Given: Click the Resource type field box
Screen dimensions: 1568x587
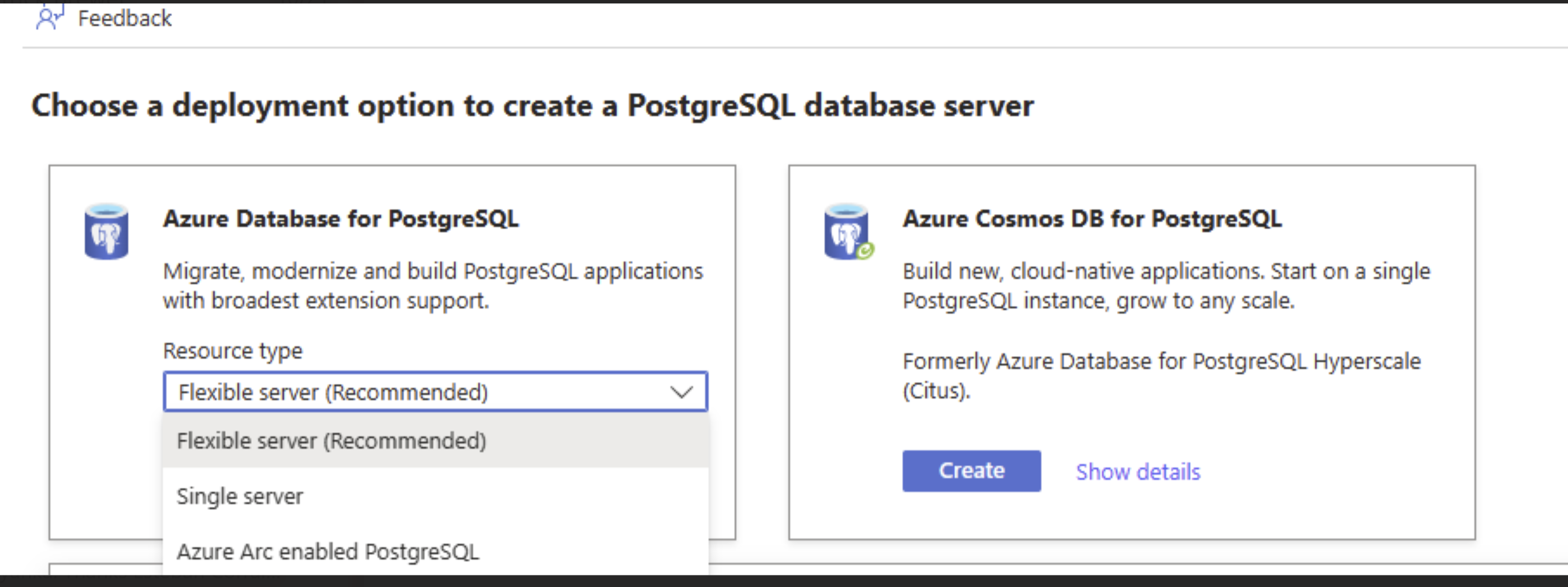Looking at the screenshot, I should click(435, 392).
